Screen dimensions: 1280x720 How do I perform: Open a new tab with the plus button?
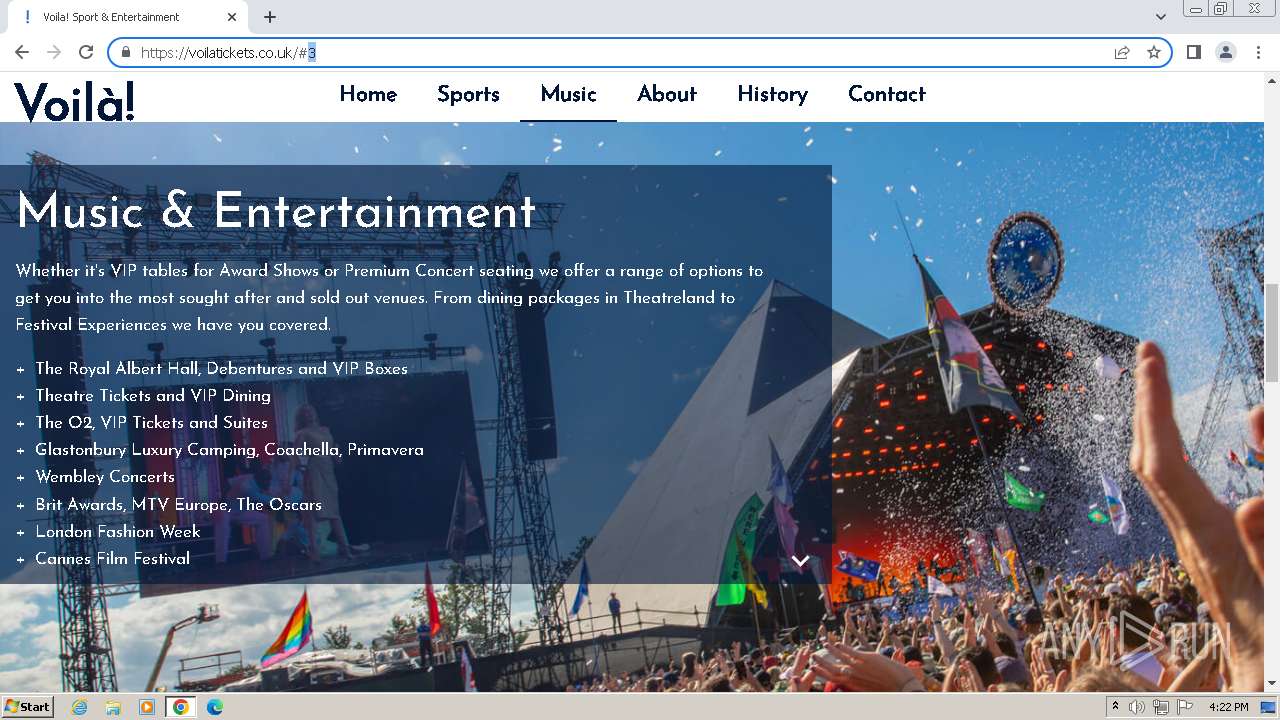click(x=270, y=17)
